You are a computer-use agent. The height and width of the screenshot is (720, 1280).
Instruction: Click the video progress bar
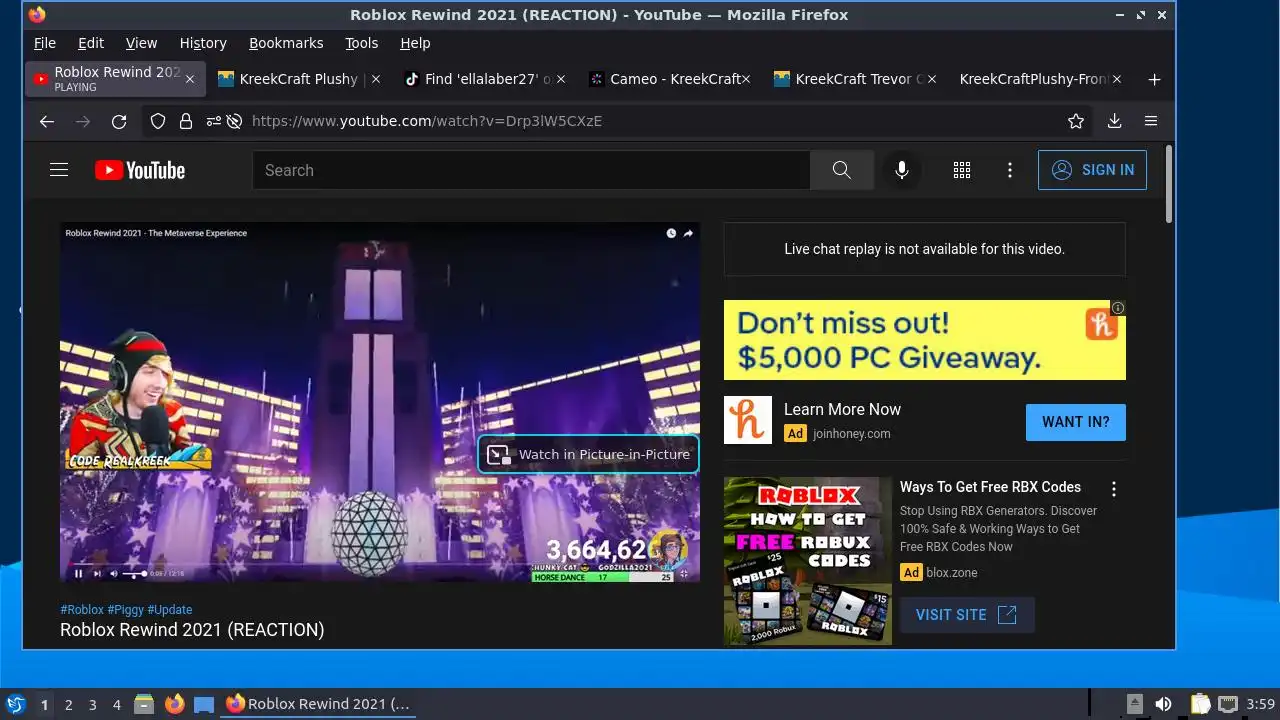[x=380, y=563]
